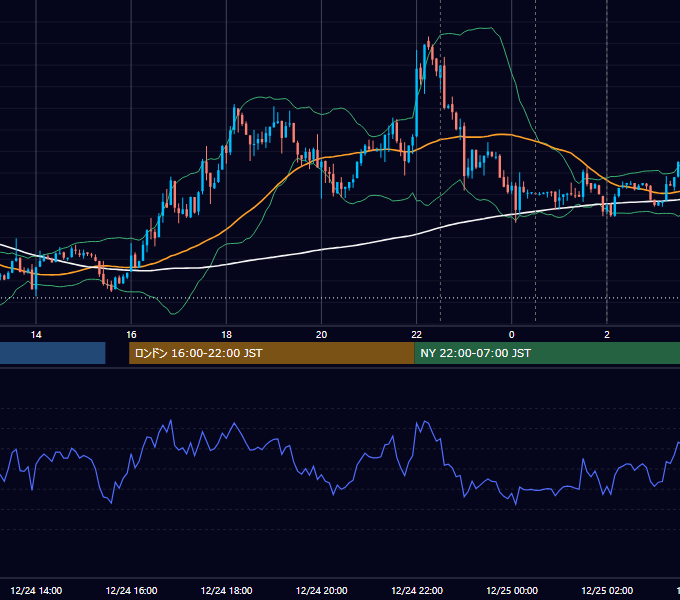Click the 12/24 16:00 date label
This screenshot has width=680, height=600.
pos(131,591)
